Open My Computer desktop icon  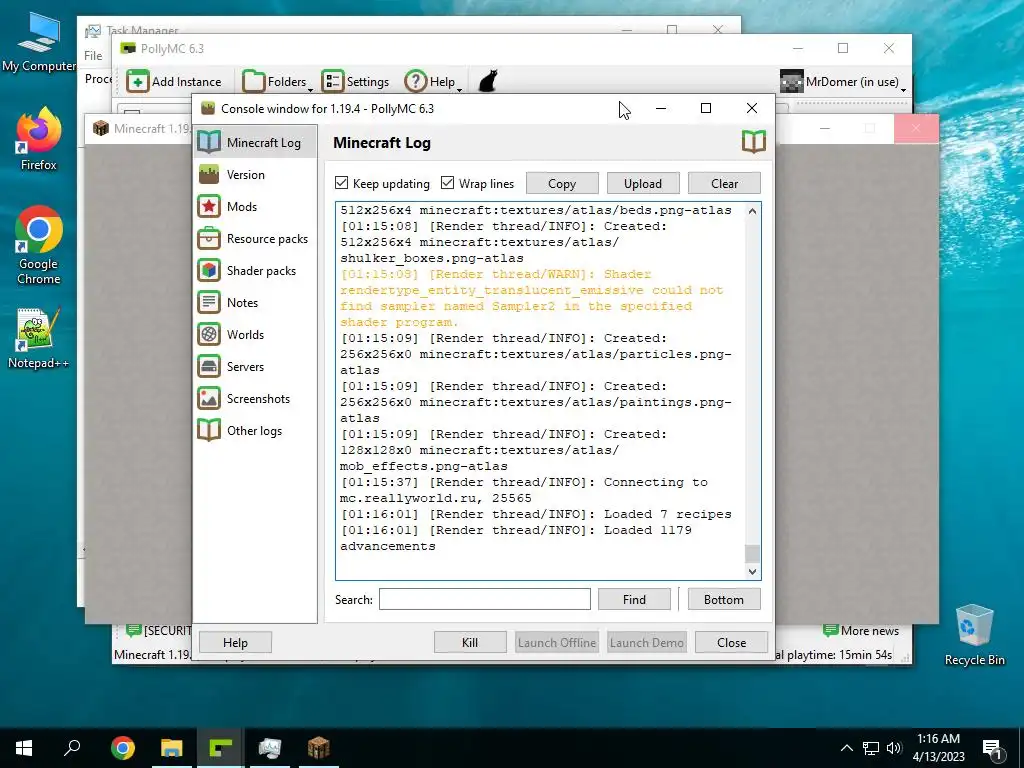tap(39, 42)
